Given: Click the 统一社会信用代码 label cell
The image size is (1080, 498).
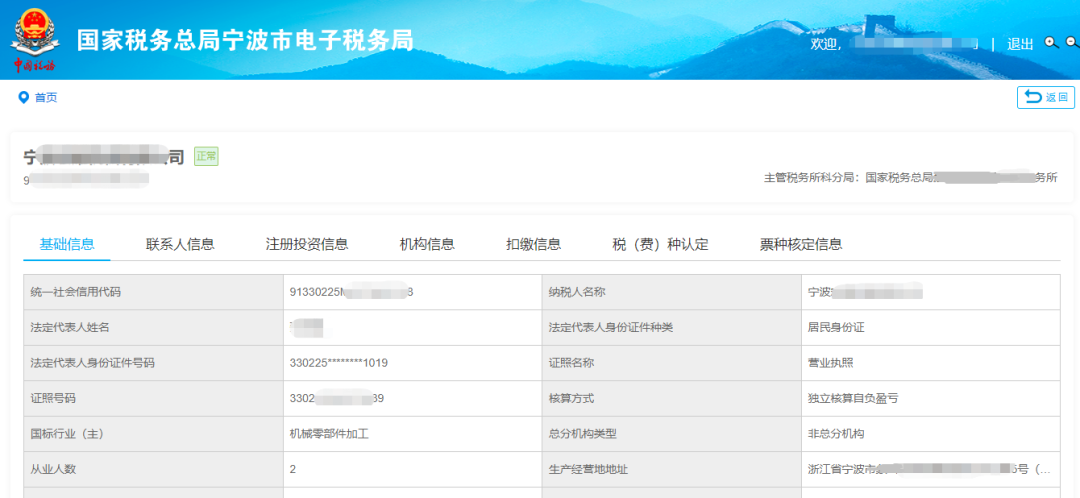Looking at the screenshot, I should pos(154,292).
